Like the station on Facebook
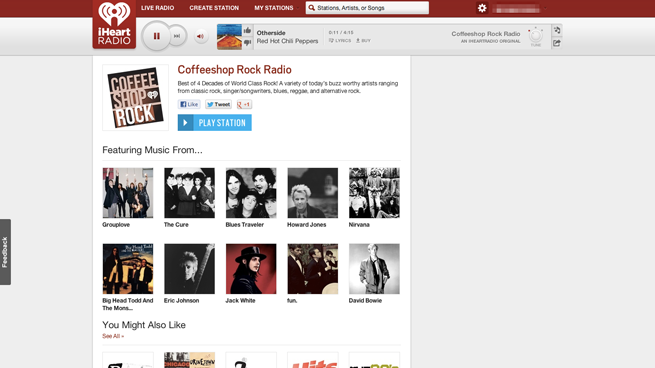The width and height of the screenshot is (655, 368). 189,104
